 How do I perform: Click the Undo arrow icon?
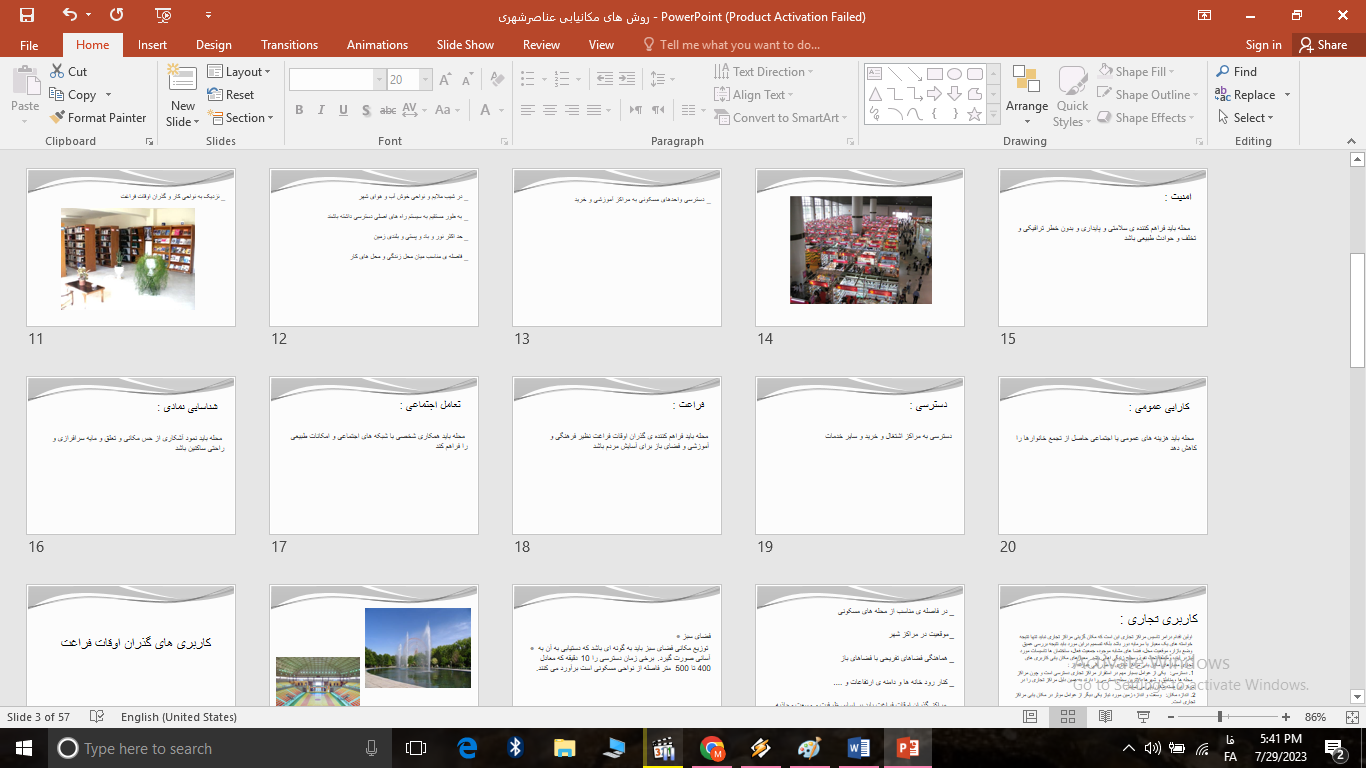pos(69,15)
